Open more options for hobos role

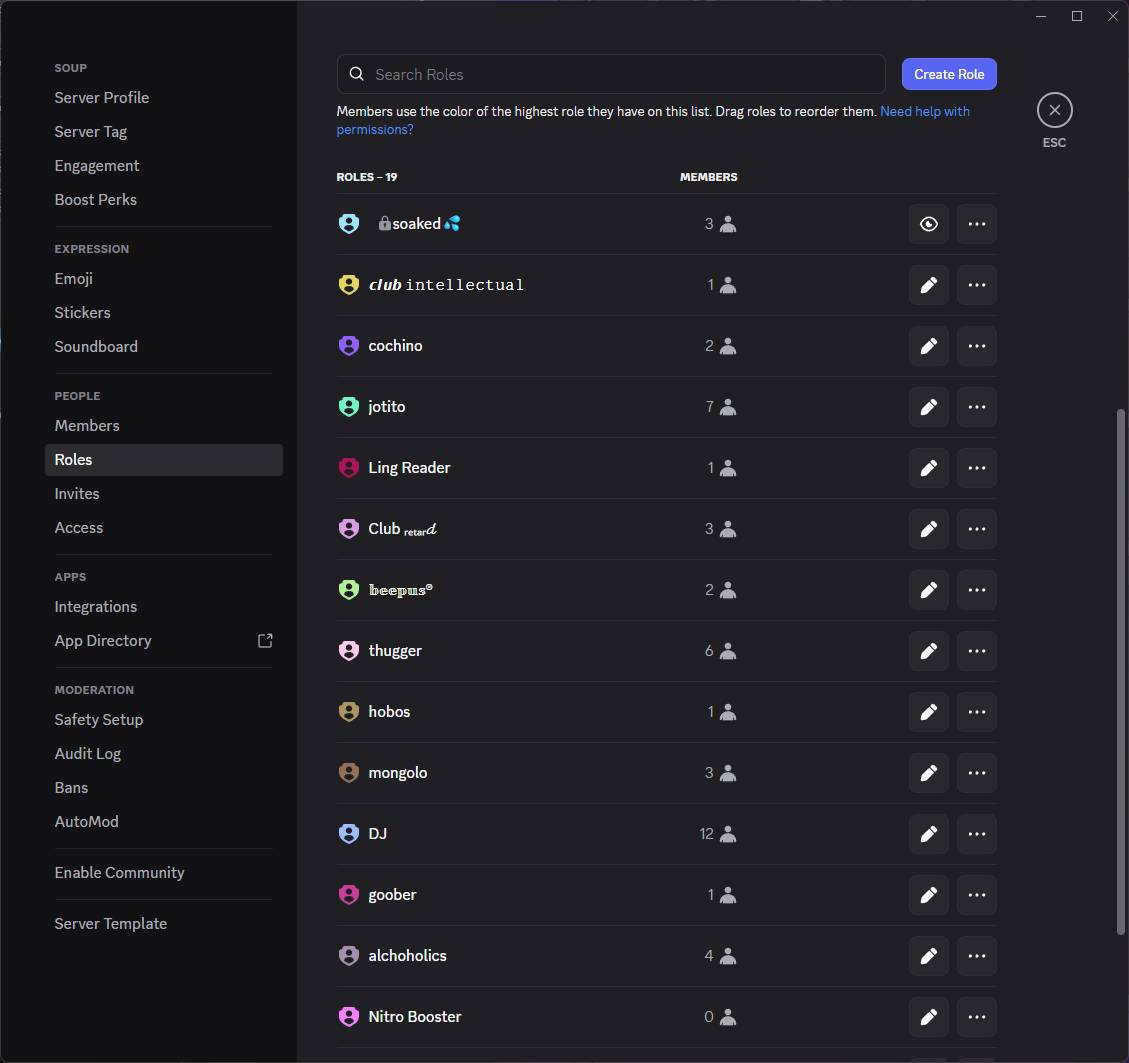pyautogui.click(x=976, y=712)
